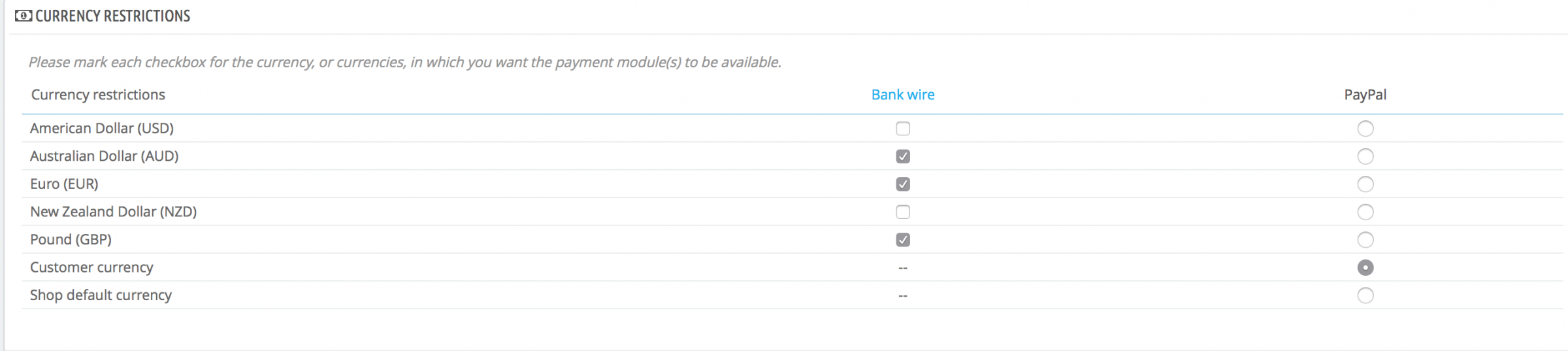Click the Shop default currency row label
The image size is (1568, 351).
point(101,295)
